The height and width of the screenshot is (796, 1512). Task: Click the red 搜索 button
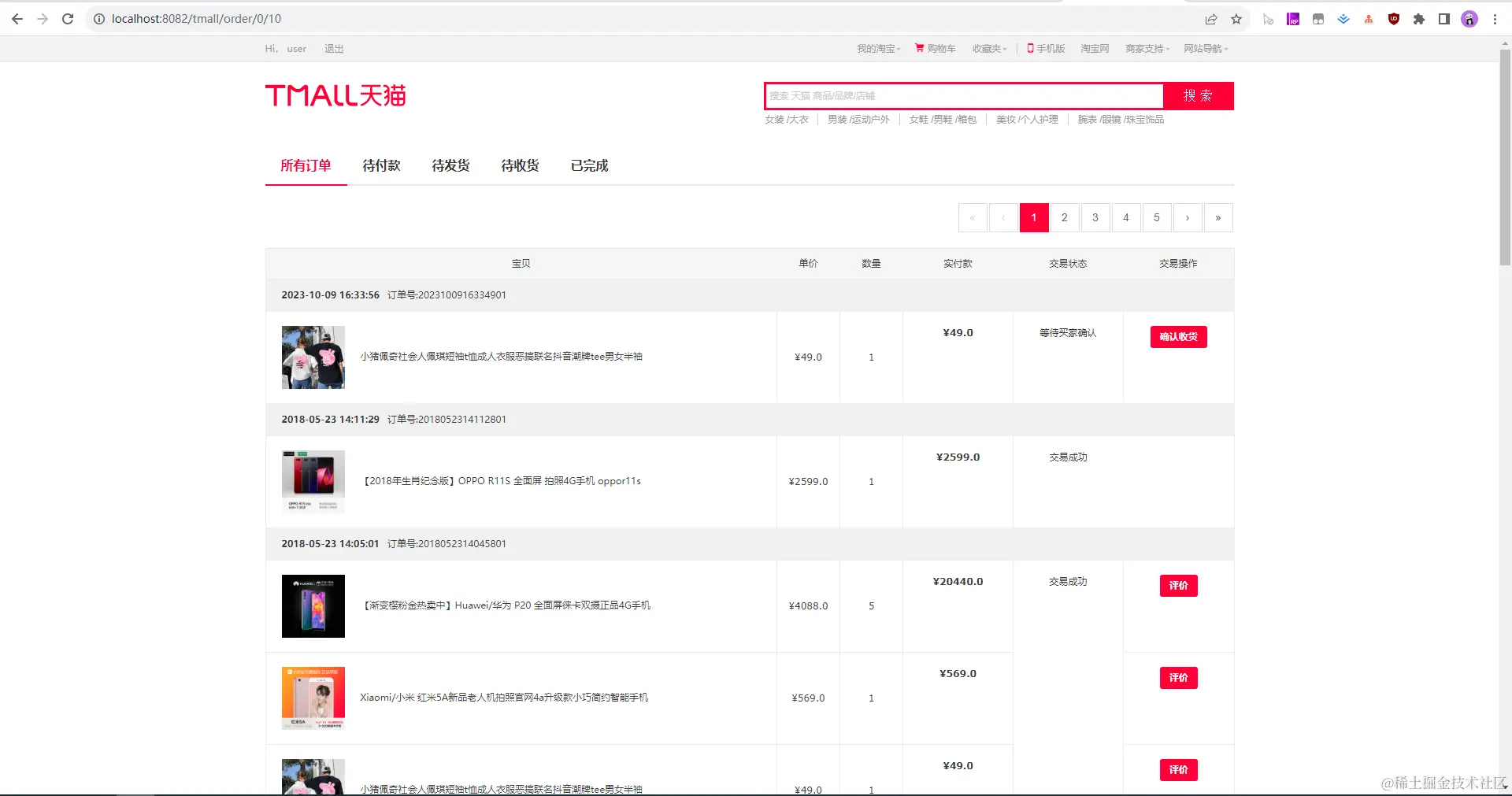1198,96
